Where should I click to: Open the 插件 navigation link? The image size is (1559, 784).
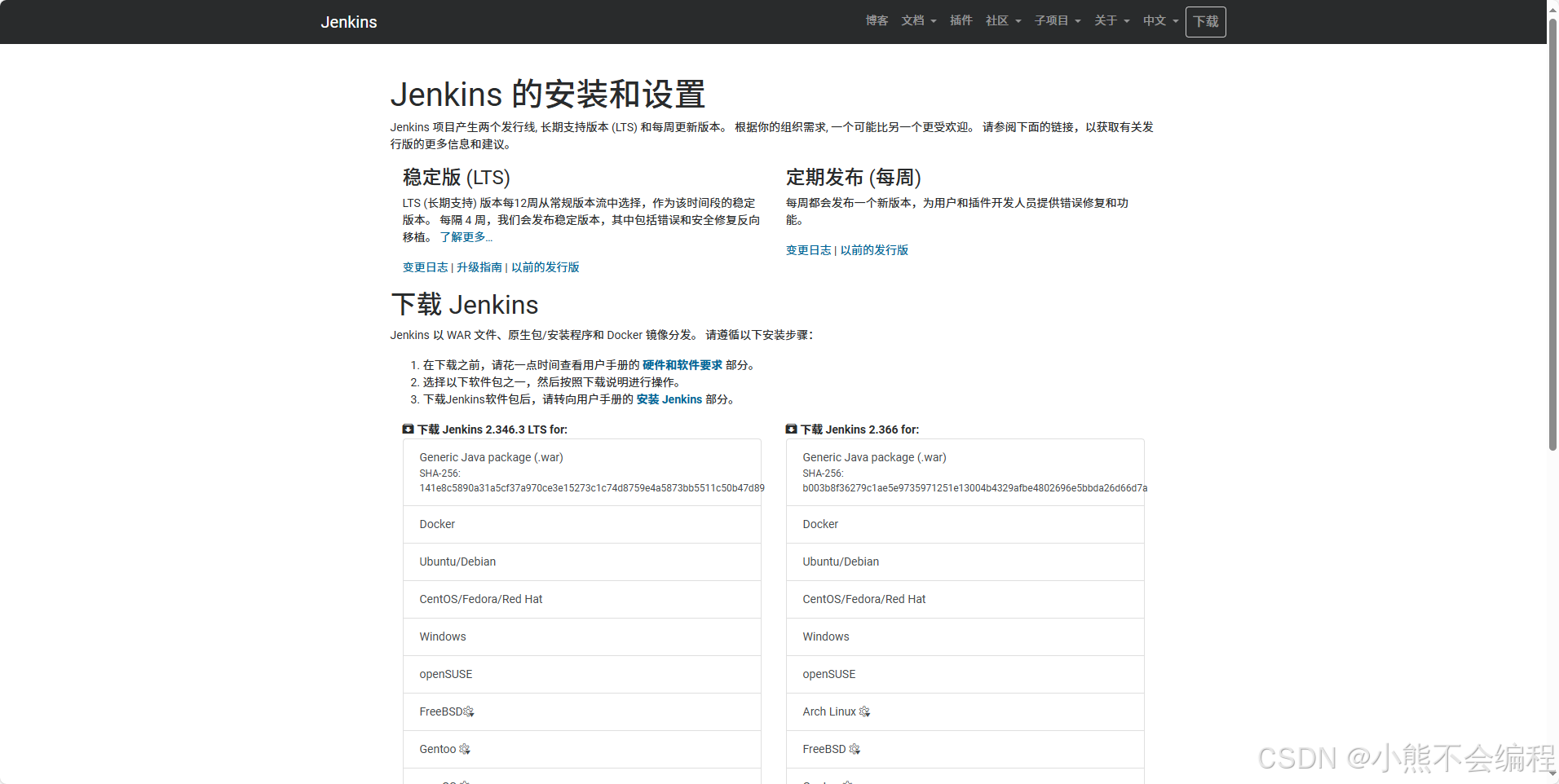point(961,20)
